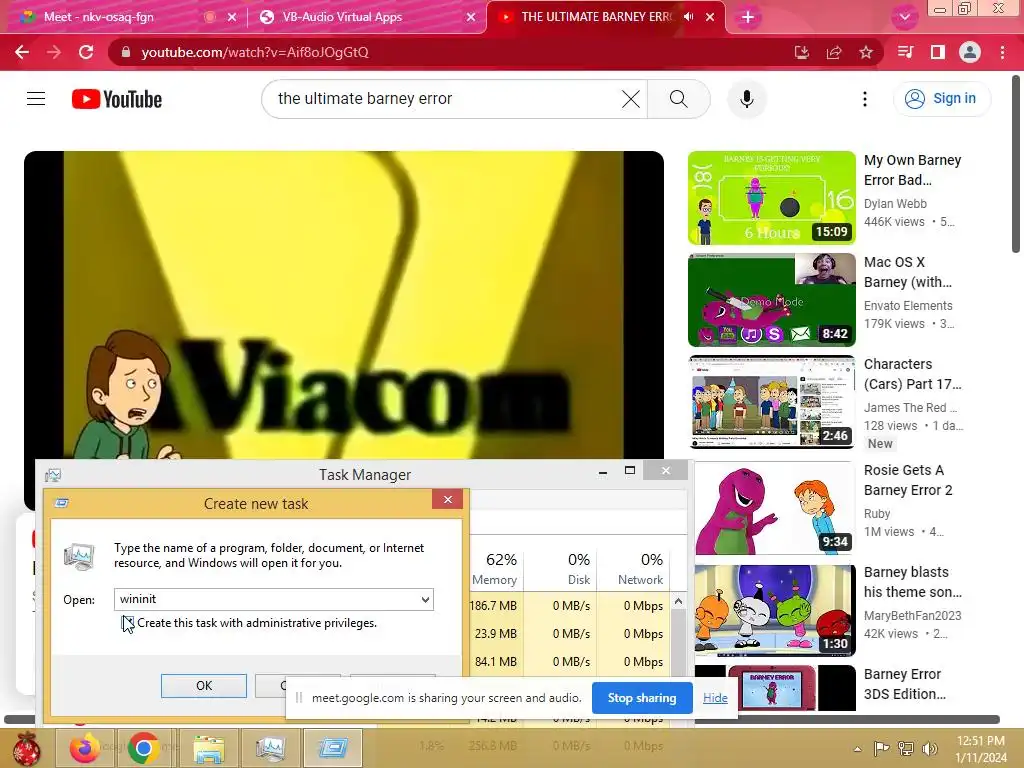Reload the YouTube page
1024x768 pixels.
pos(86,52)
